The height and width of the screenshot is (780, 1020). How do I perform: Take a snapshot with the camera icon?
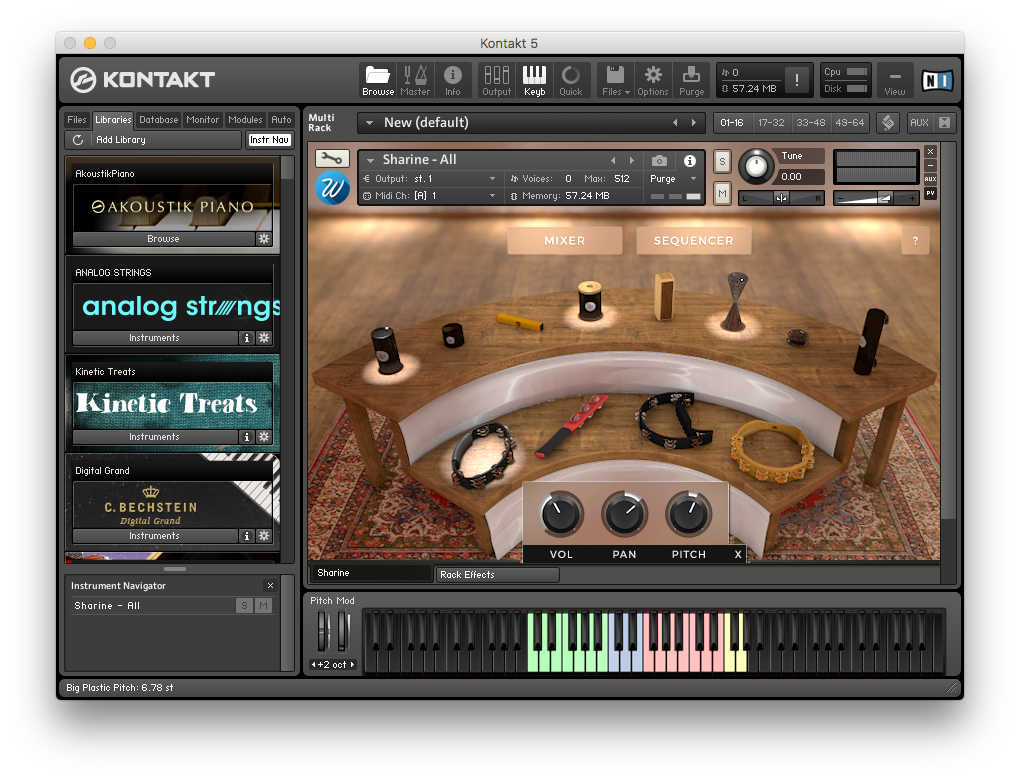(659, 160)
